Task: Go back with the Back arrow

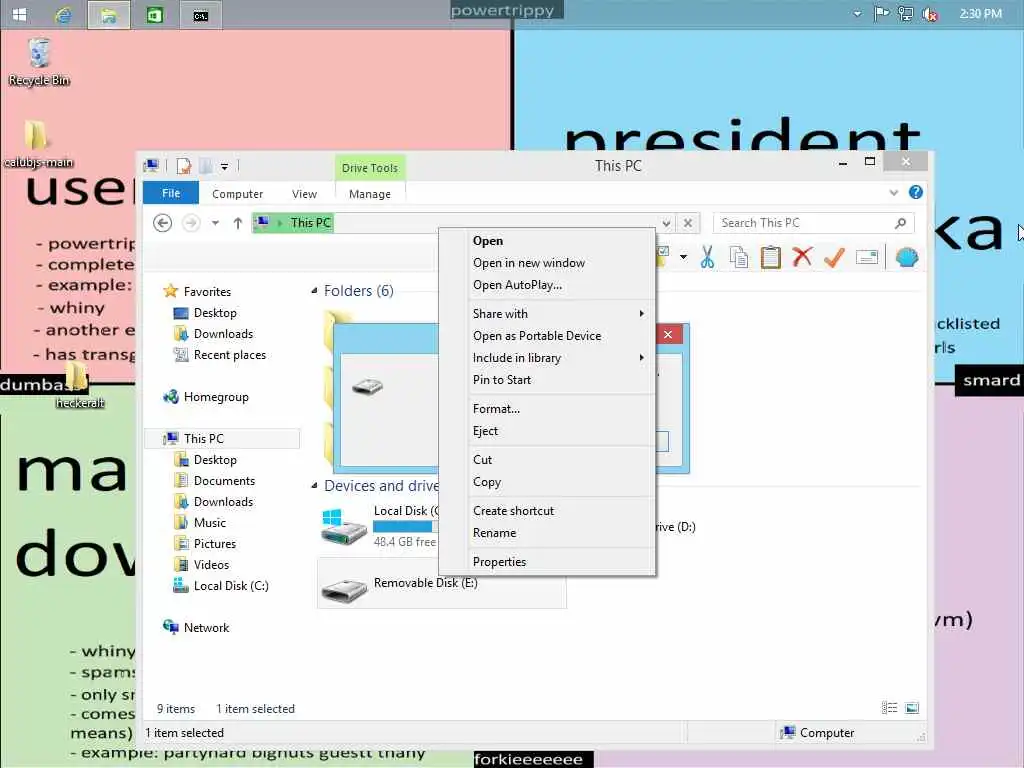Action: pos(163,223)
